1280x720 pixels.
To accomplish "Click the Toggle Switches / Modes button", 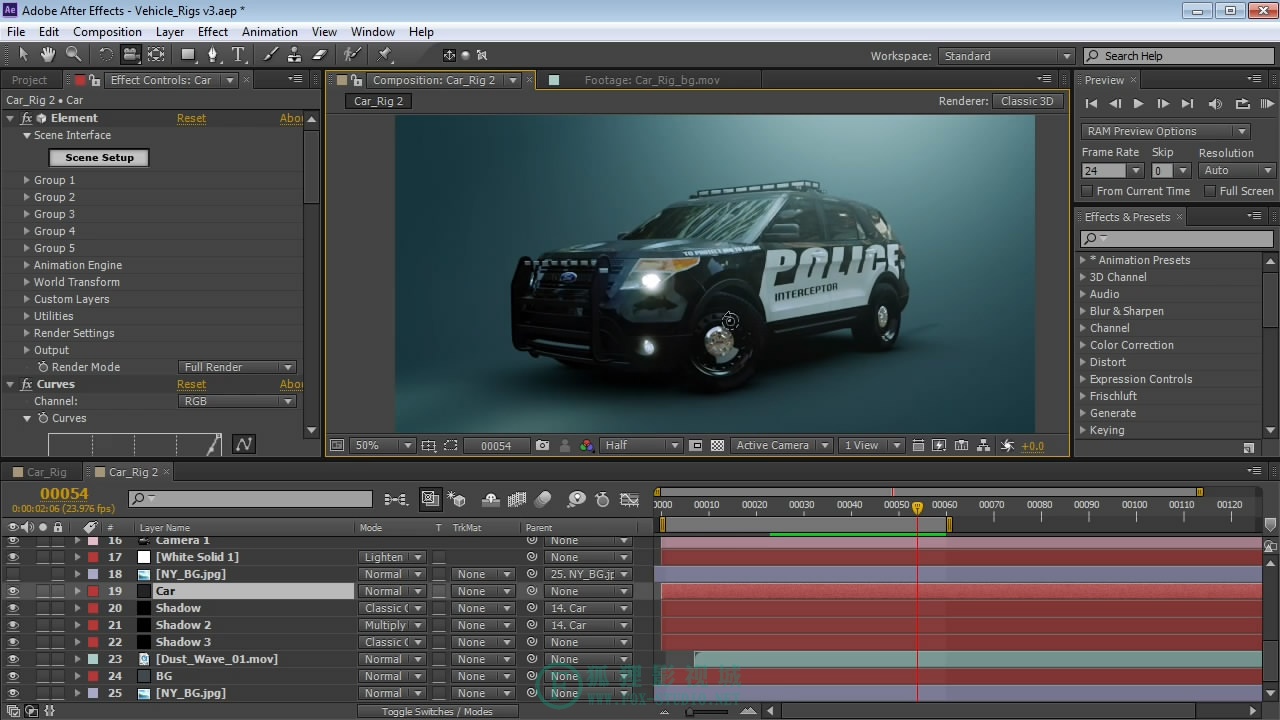I will tap(438, 711).
